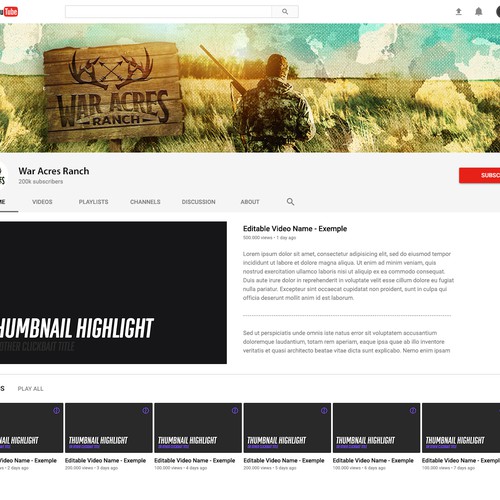Screen dimensions: 500x500
Task: Click the PLAY ALL link
Action: tap(30, 389)
